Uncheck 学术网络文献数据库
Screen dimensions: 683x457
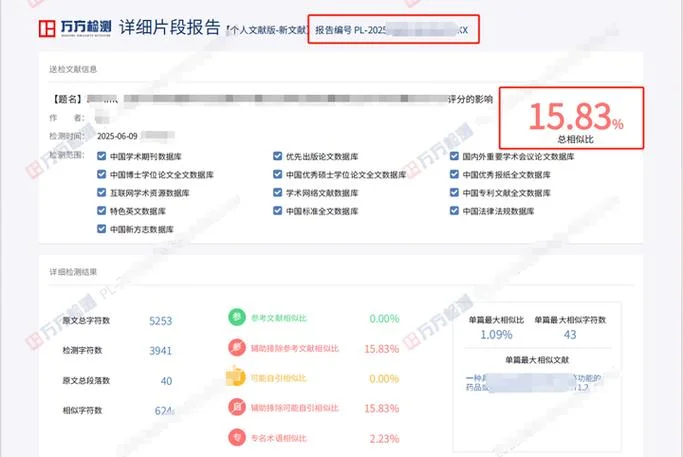(x=277, y=193)
